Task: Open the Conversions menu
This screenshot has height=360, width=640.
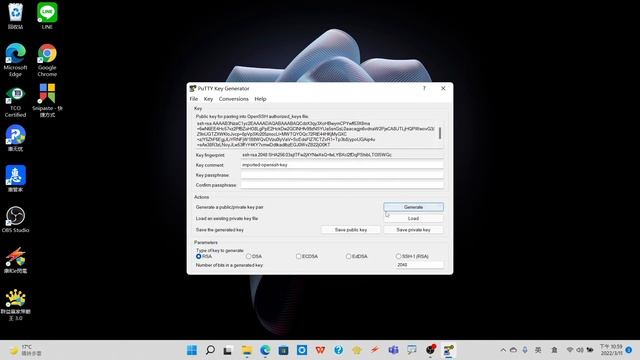Action: click(233, 99)
